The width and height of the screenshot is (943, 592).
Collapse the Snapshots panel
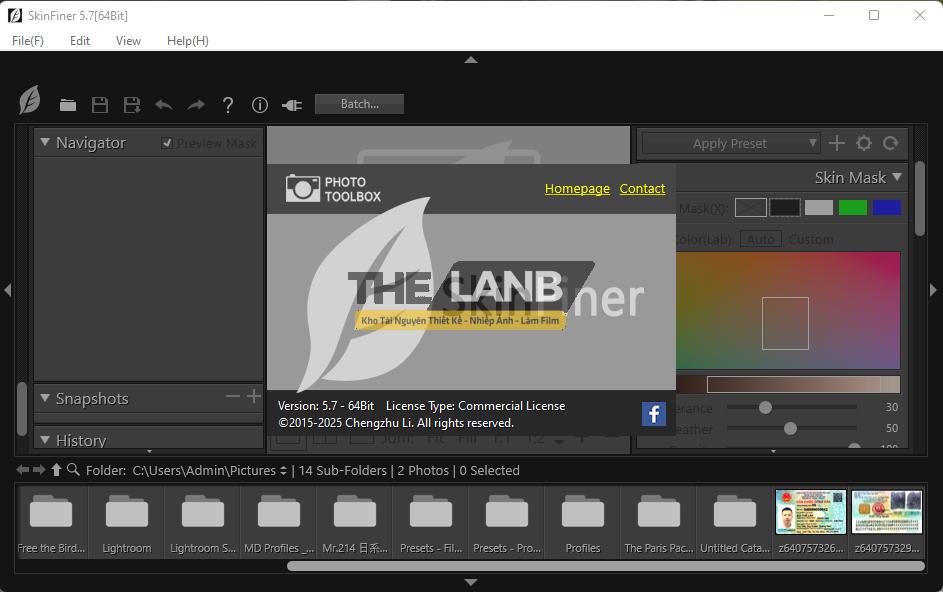(x=45, y=398)
